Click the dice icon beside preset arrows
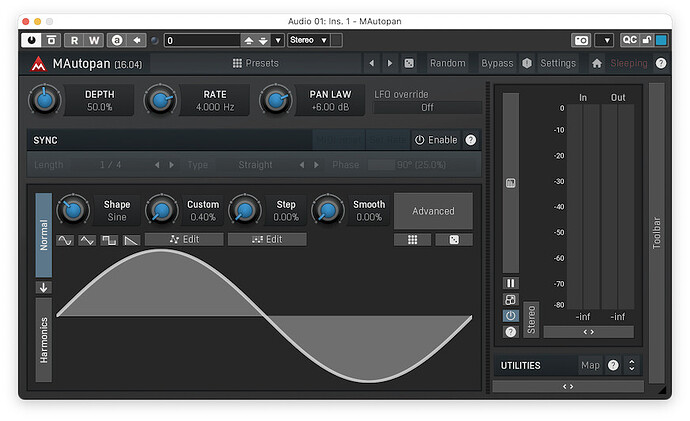The width and height of the screenshot is (690, 421). [409, 63]
